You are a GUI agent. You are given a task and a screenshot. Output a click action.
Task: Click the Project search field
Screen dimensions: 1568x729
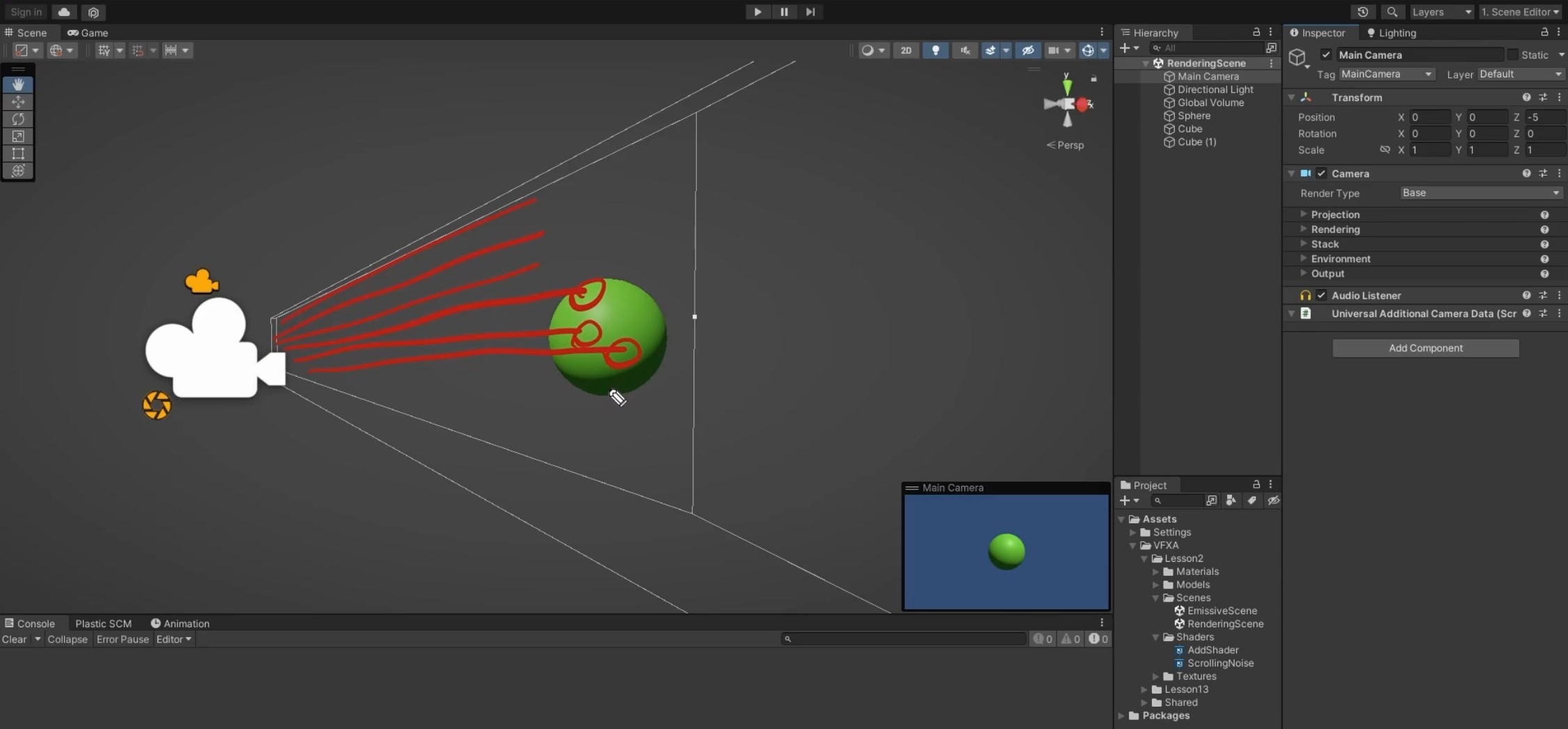pyautogui.click(x=1176, y=500)
